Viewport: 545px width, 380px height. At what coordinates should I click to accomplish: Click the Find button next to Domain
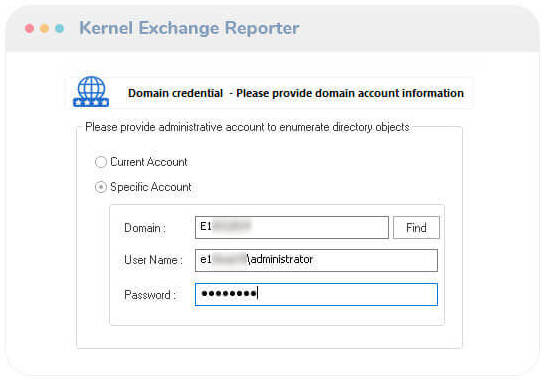416,228
